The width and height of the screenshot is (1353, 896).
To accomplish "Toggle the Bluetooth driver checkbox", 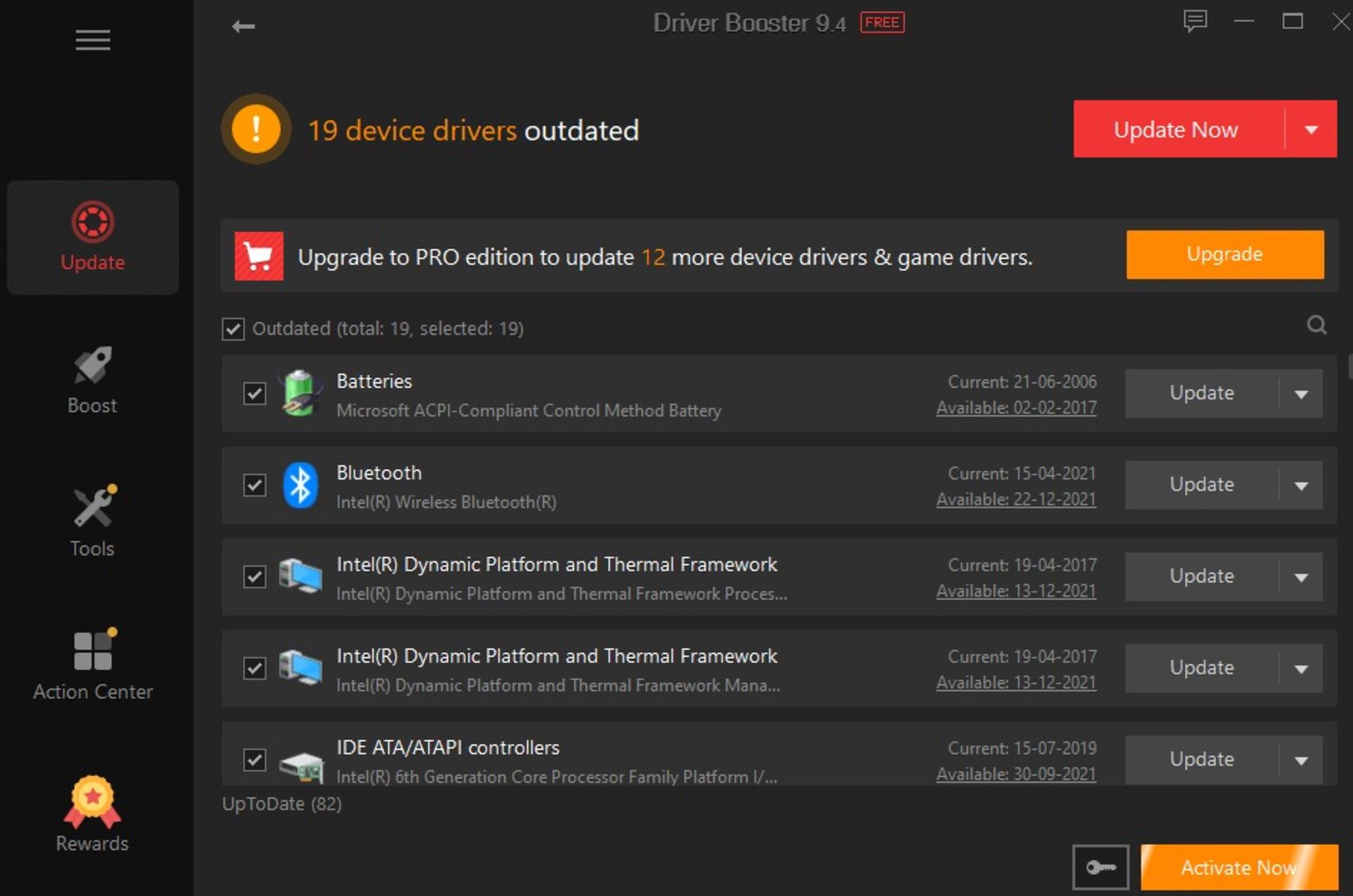I will pos(255,484).
